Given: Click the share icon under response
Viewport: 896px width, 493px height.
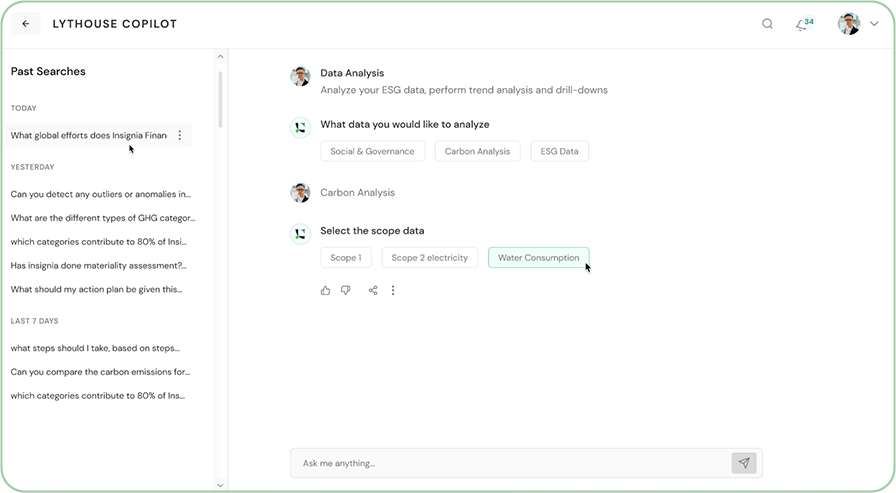Looking at the screenshot, I should [373, 290].
